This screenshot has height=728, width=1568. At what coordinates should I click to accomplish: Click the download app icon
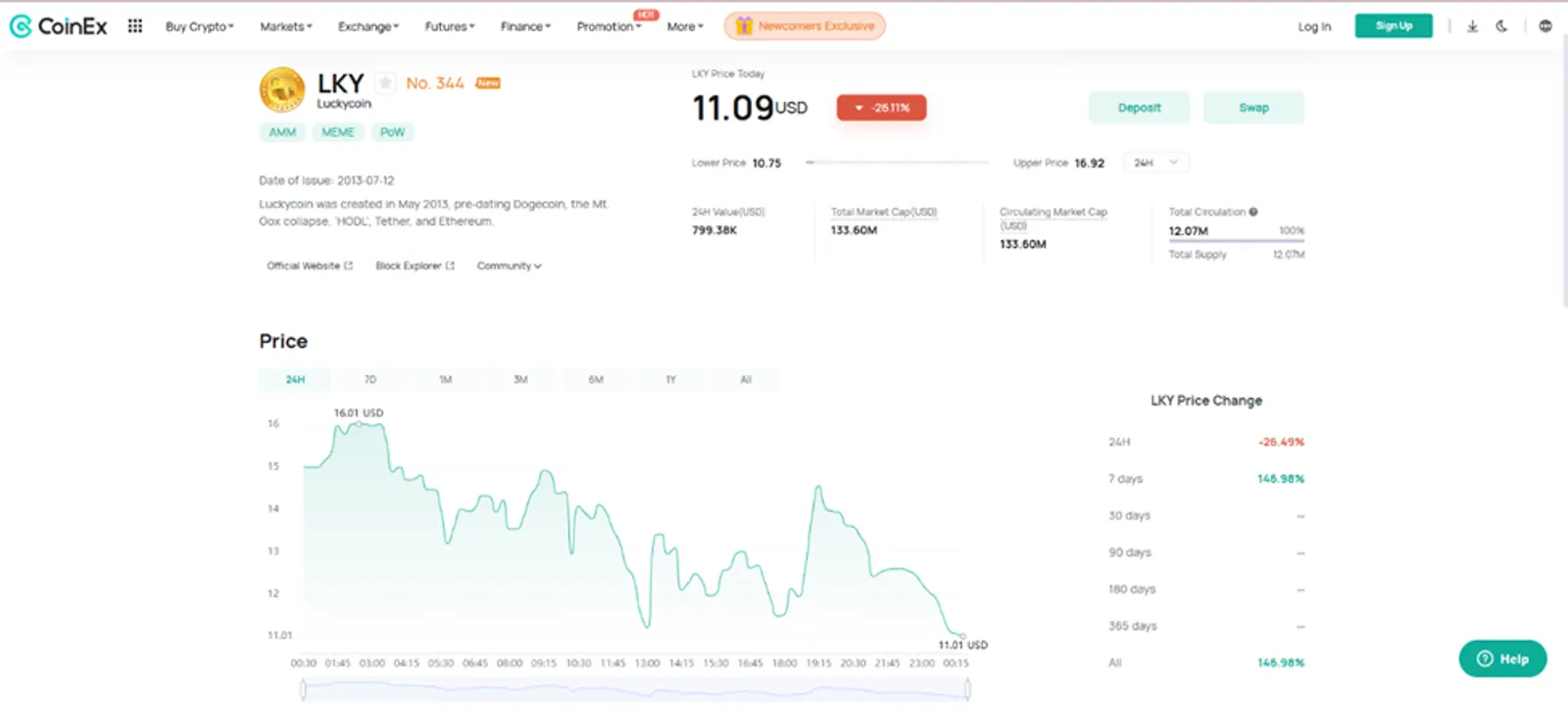(1472, 26)
